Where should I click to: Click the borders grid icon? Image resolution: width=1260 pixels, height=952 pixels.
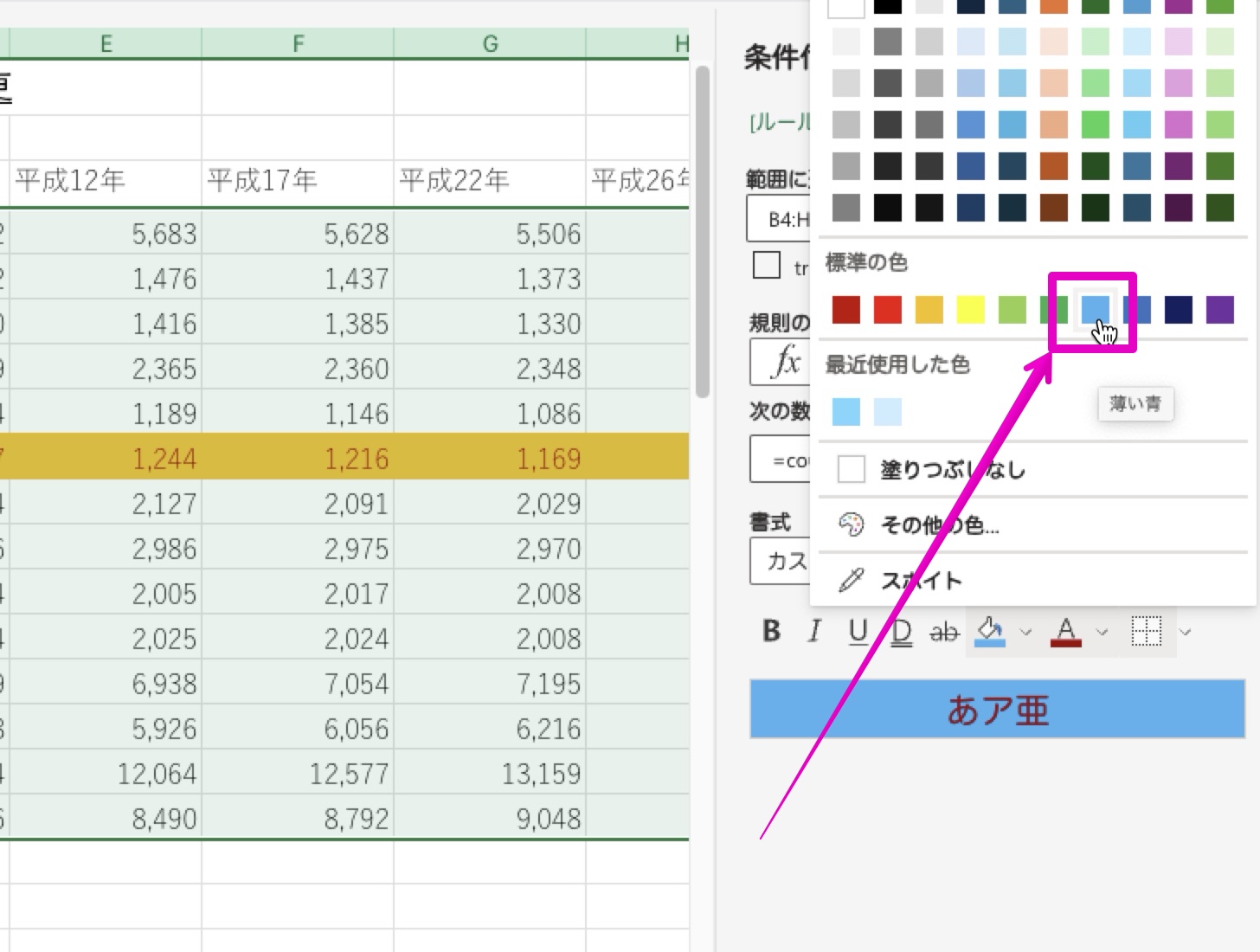point(1146,632)
